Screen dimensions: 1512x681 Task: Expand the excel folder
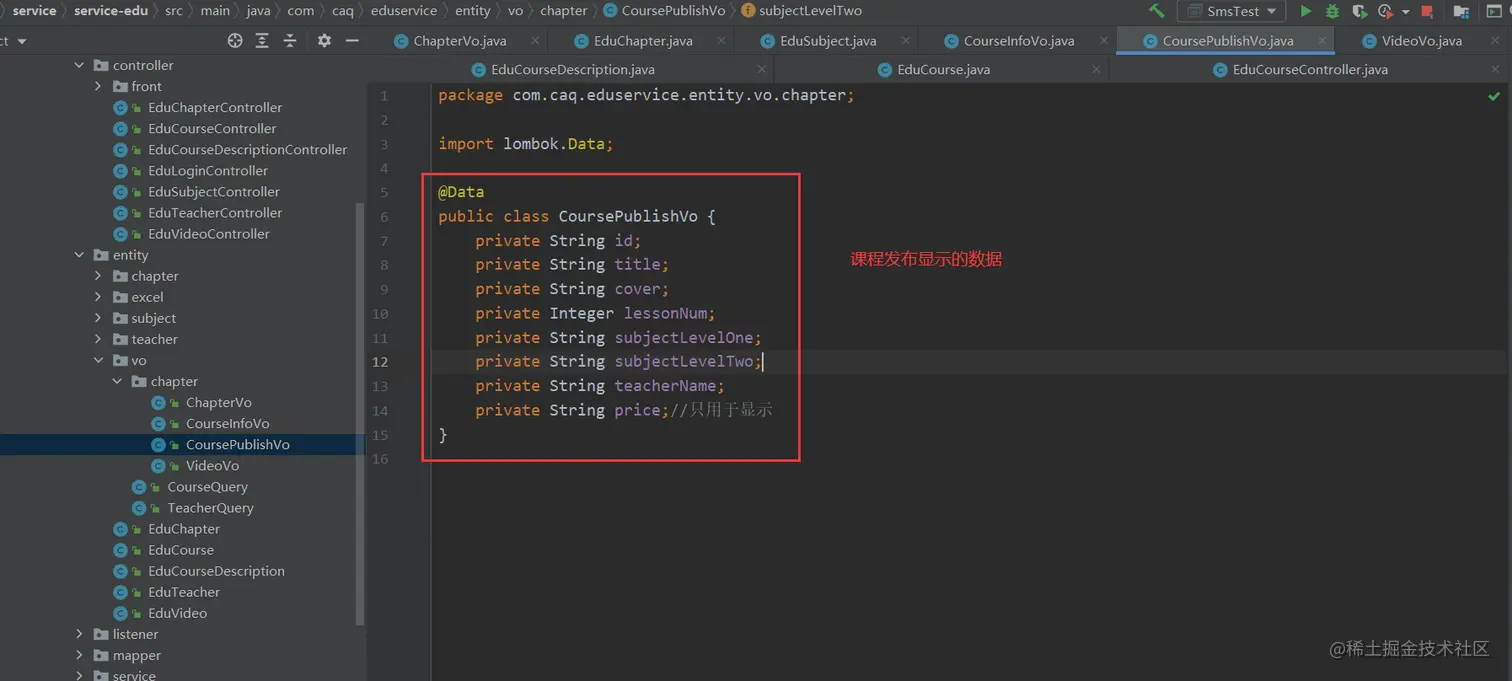coord(98,297)
